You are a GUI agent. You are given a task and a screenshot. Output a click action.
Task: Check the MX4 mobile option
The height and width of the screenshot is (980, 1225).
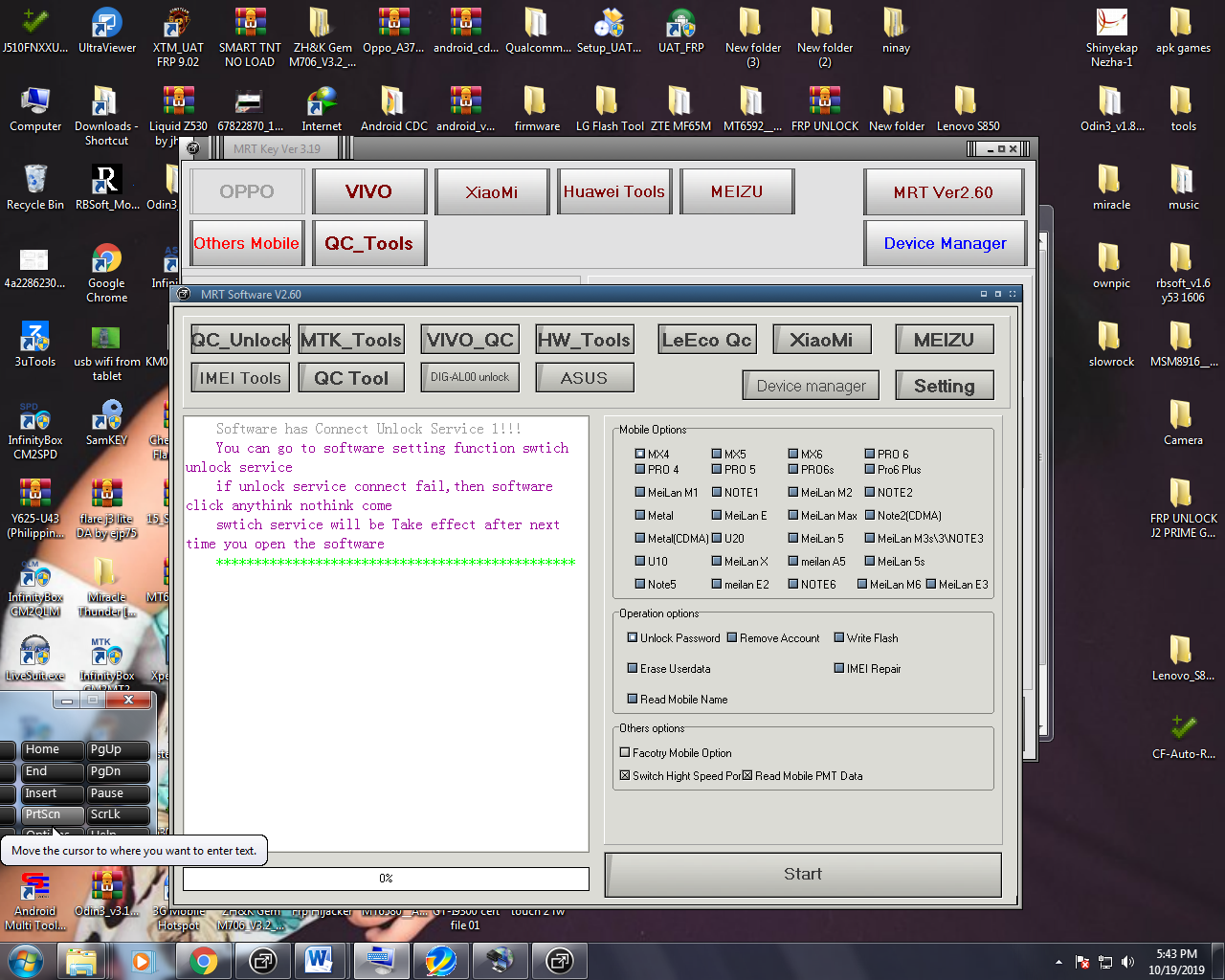point(640,454)
